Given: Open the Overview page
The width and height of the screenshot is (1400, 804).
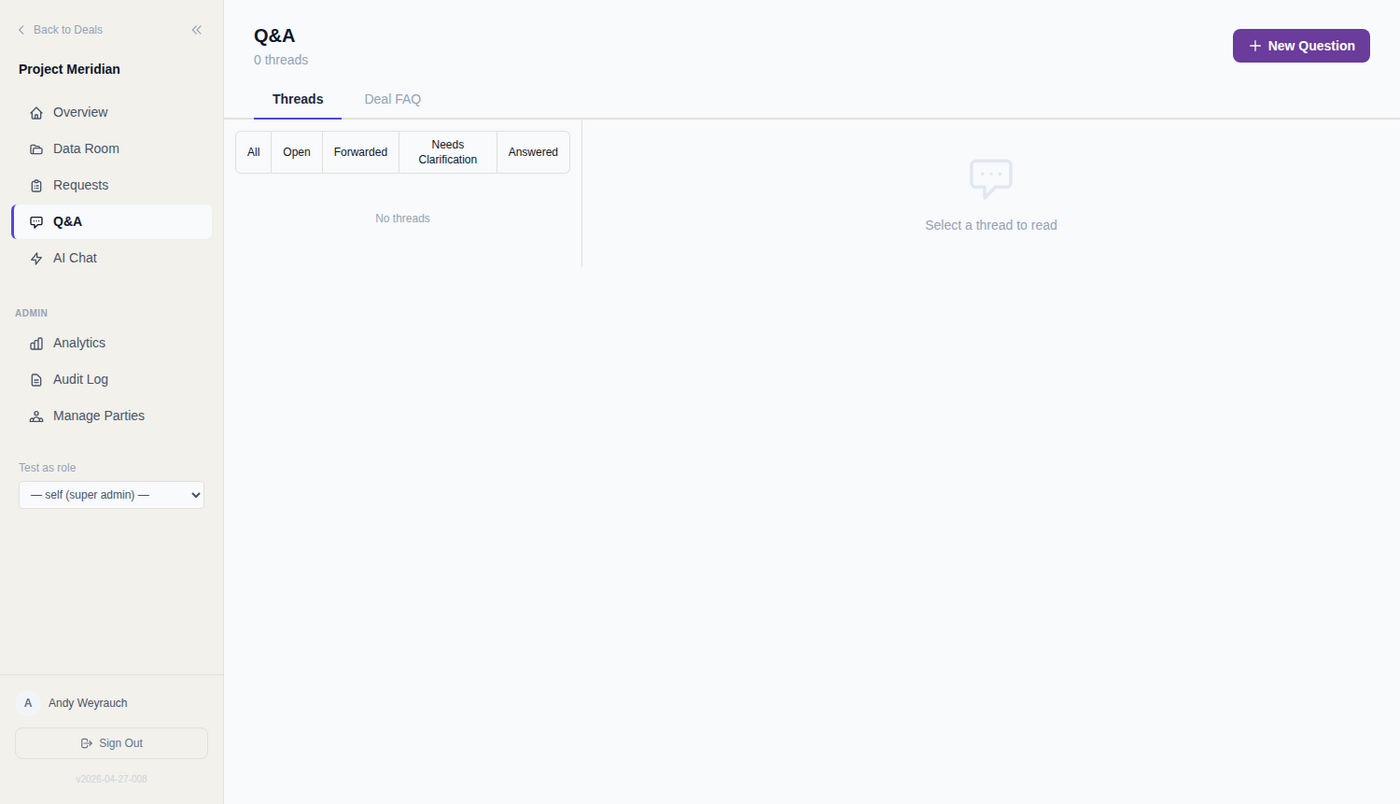Looking at the screenshot, I should [111, 112].
